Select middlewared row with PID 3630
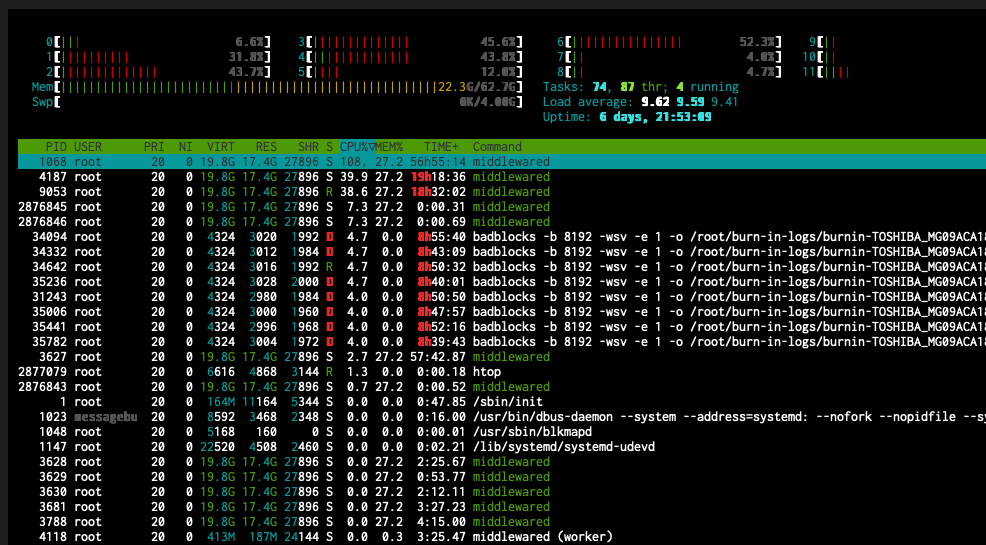 click(x=502, y=492)
